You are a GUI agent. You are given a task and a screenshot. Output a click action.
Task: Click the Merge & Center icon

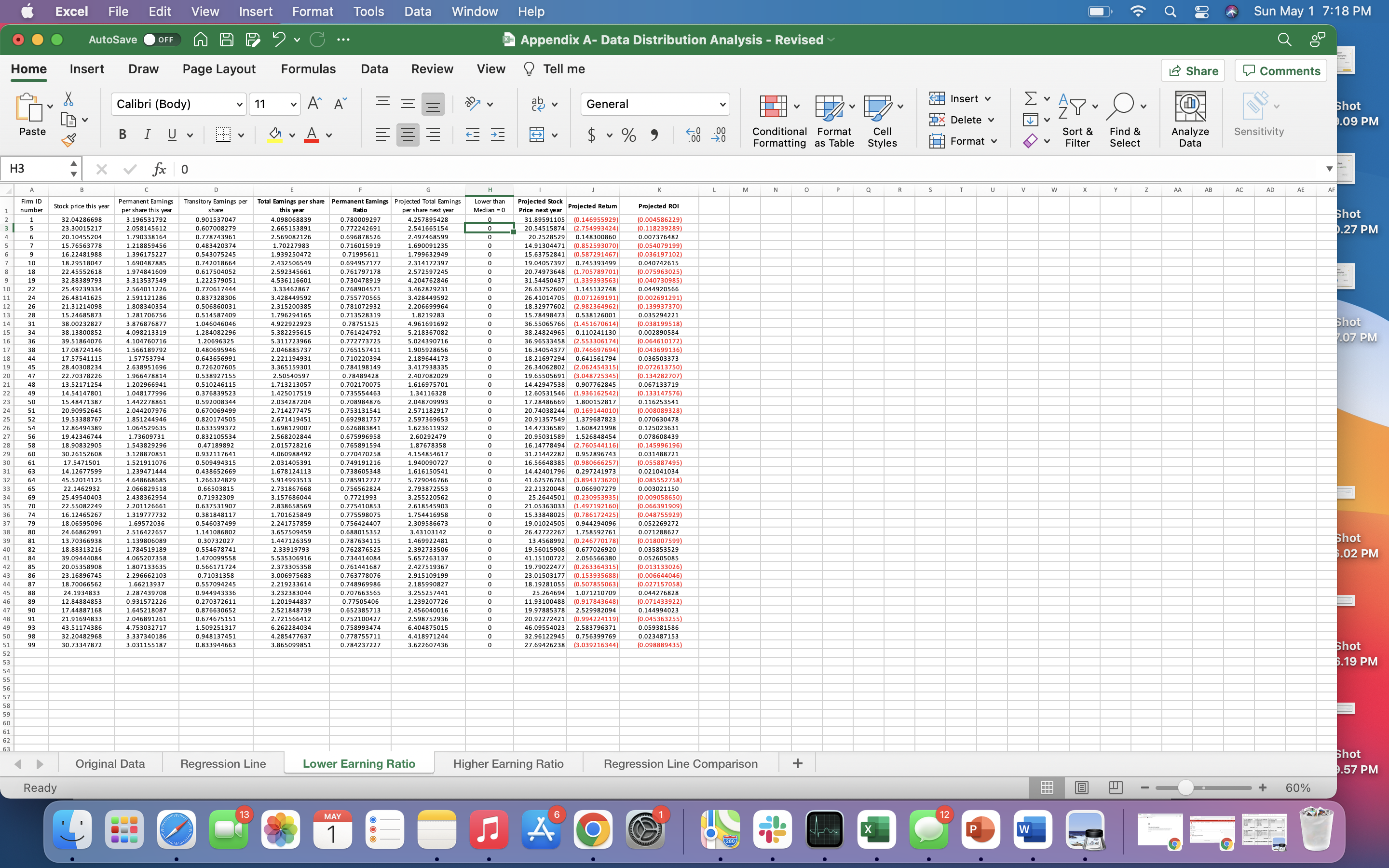[x=537, y=135]
